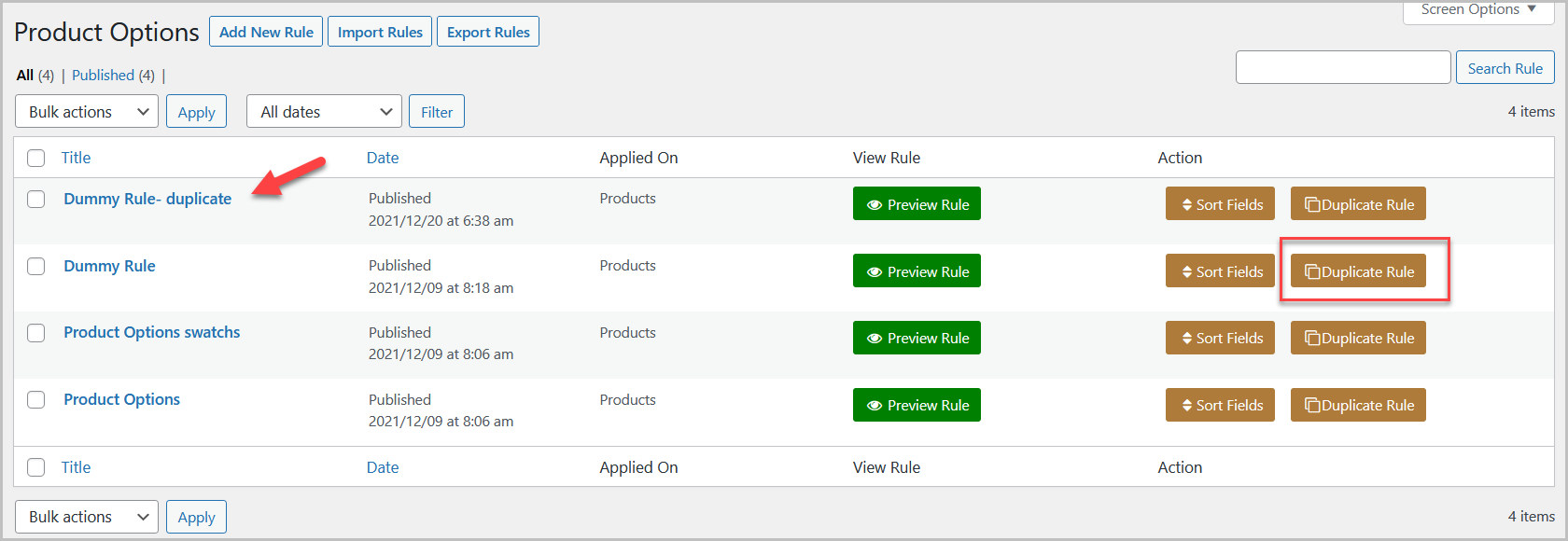This screenshot has width=1568, height=541.
Task: Sort fields of Product Options swatchs rule
Action: click(x=1220, y=339)
